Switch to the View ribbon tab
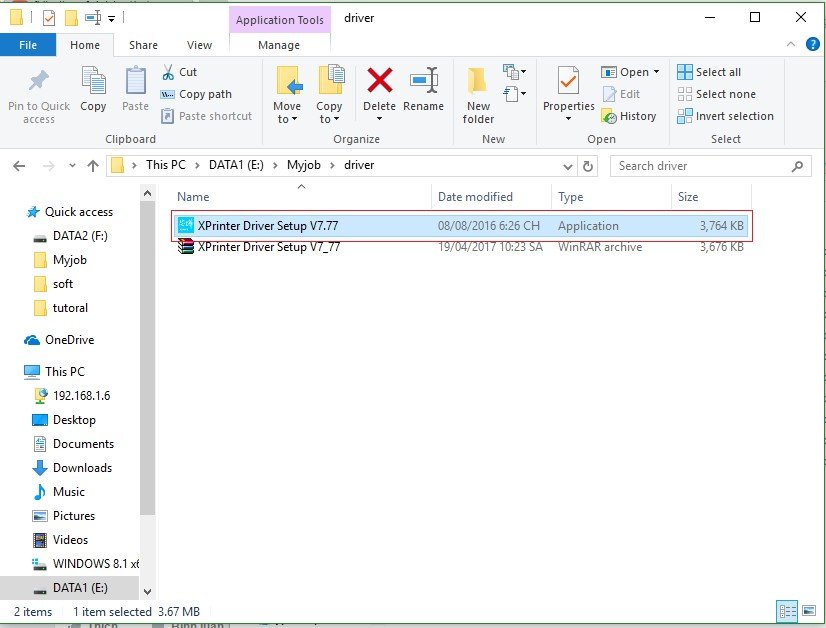 [x=198, y=45]
